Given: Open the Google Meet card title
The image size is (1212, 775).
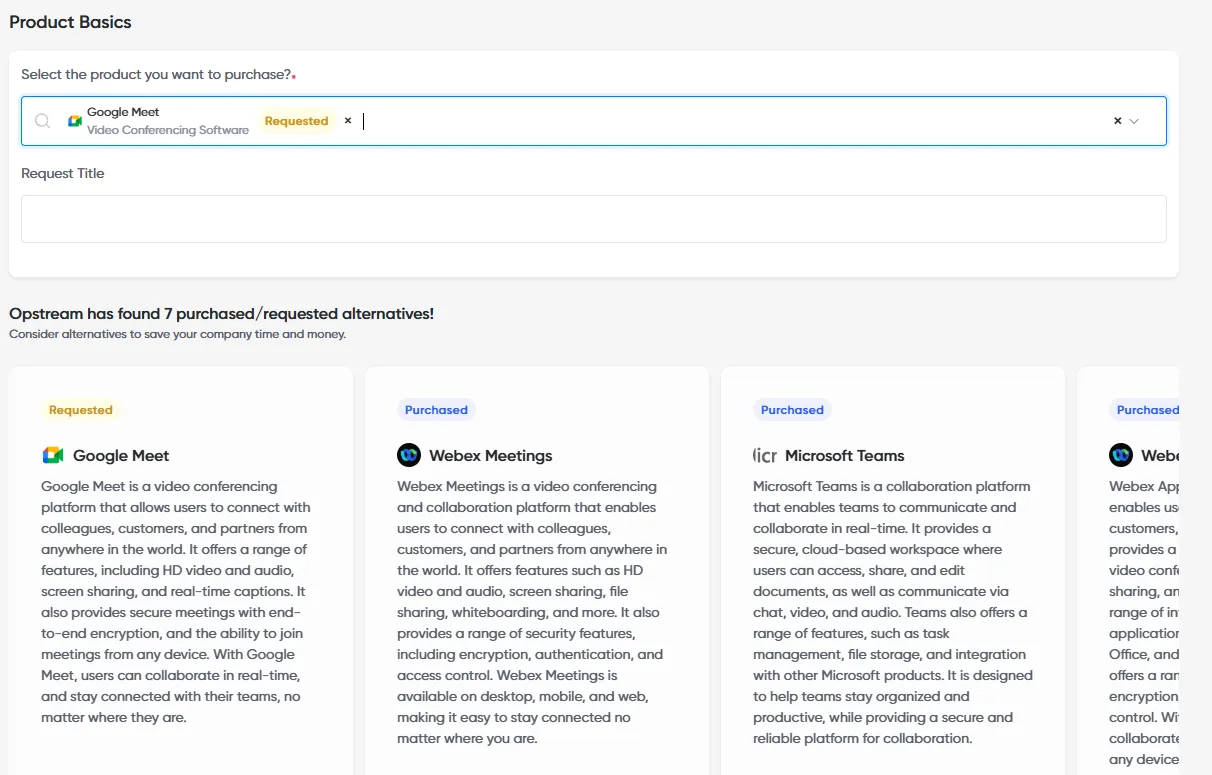Looking at the screenshot, I should coord(121,455).
